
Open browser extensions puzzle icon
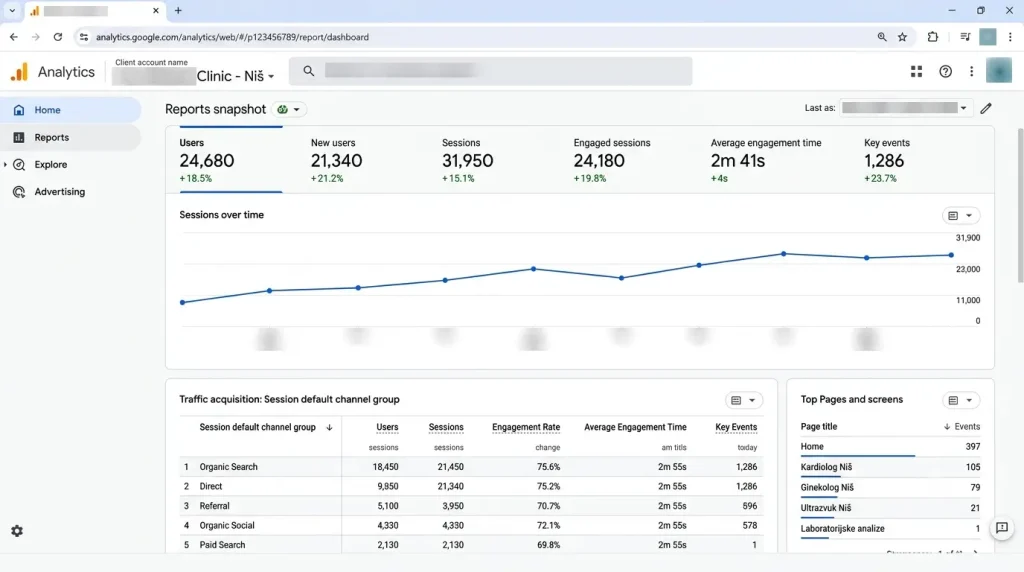coord(933,37)
